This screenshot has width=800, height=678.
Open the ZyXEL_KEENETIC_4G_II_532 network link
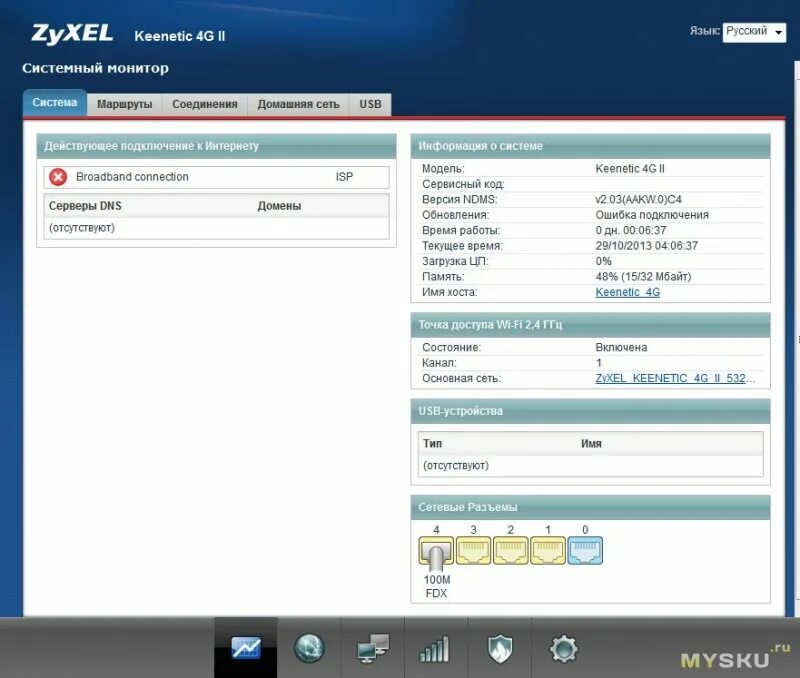point(674,379)
